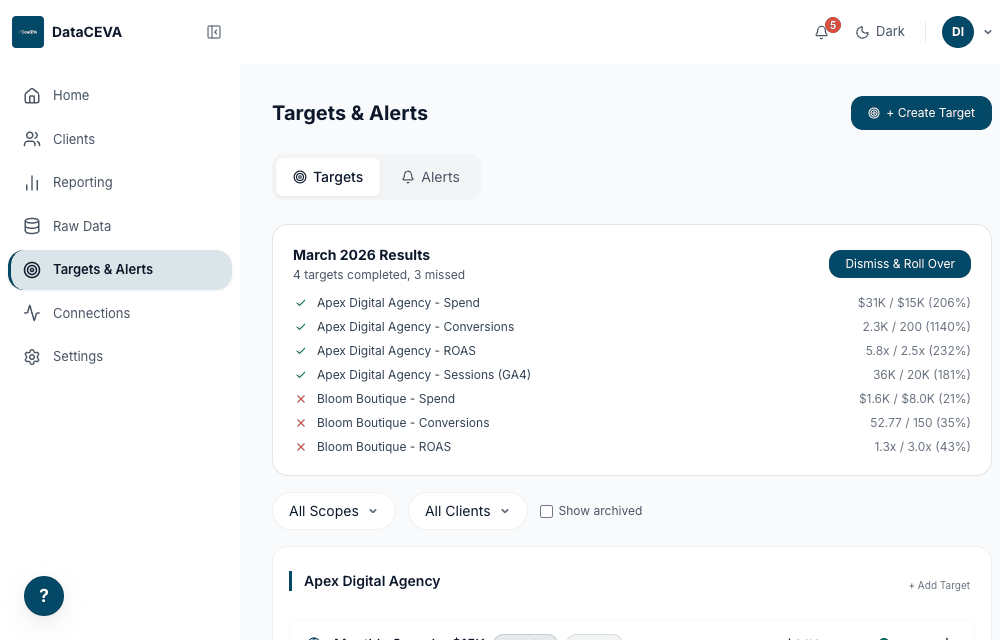Select Bloom Boutique - ROAS row
Viewport: 1000px width, 640px height.
click(631, 447)
